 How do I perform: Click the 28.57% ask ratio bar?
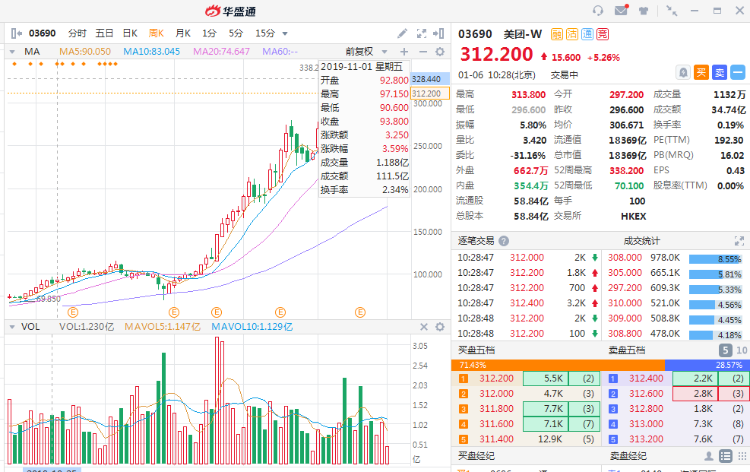coord(707,365)
